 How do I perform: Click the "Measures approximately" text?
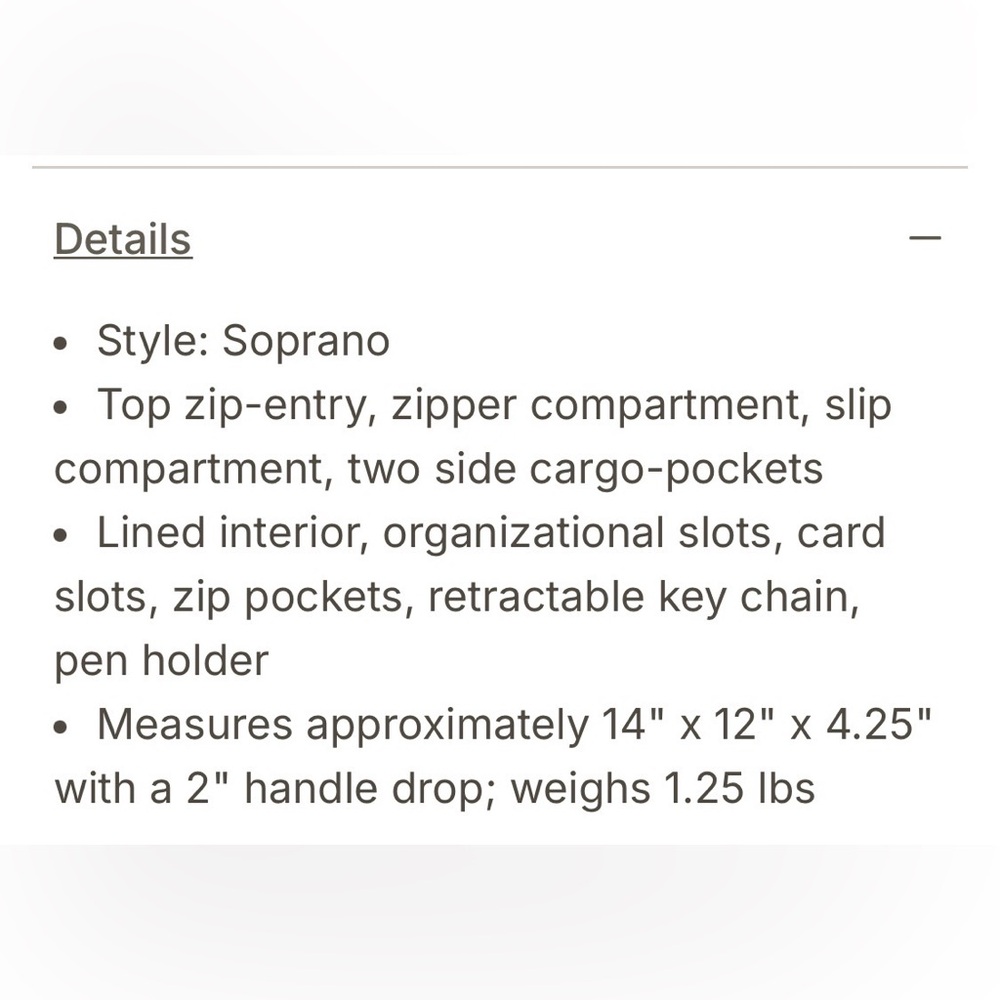click(343, 725)
